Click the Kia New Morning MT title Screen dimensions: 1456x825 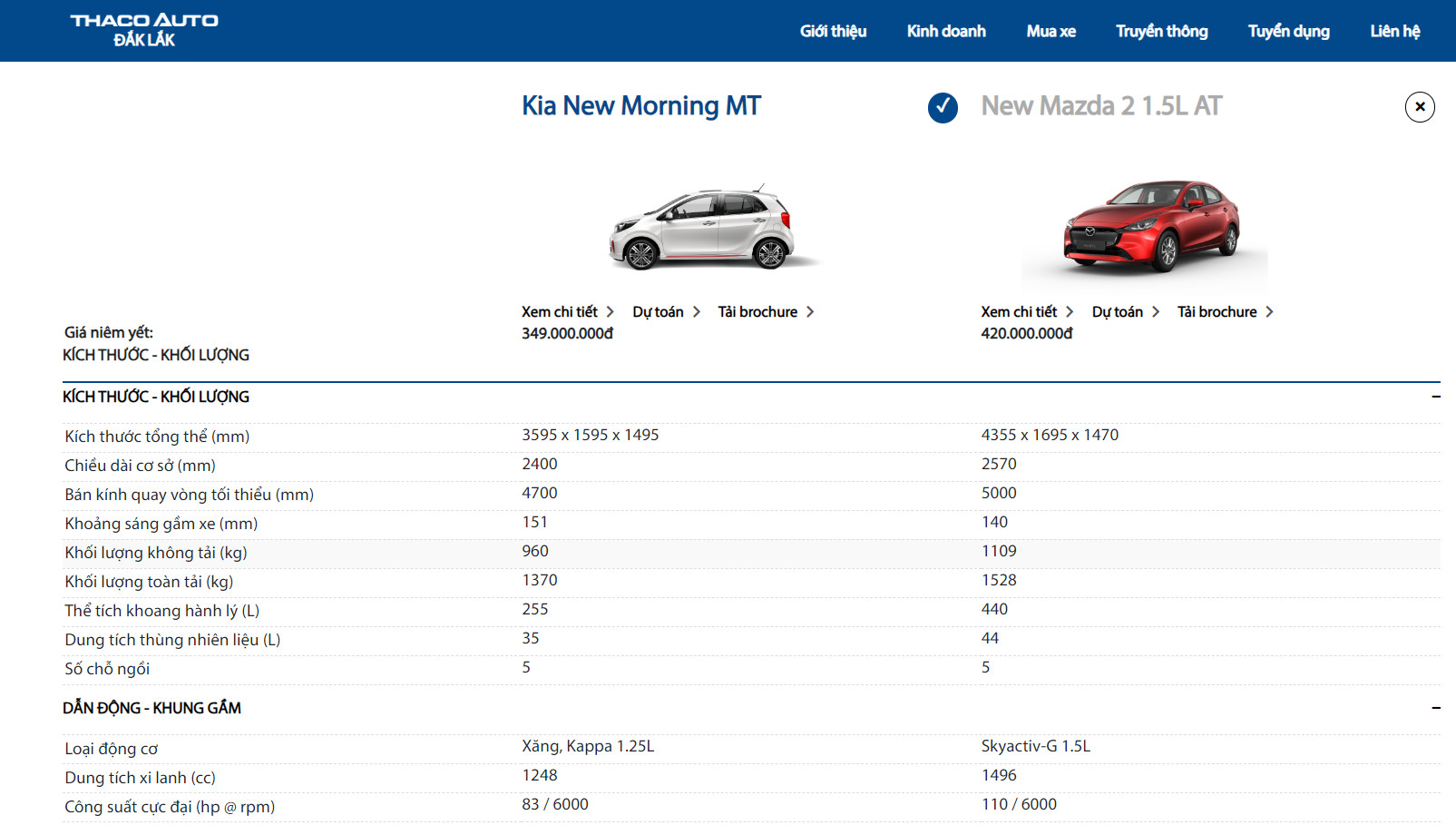[641, 106]
